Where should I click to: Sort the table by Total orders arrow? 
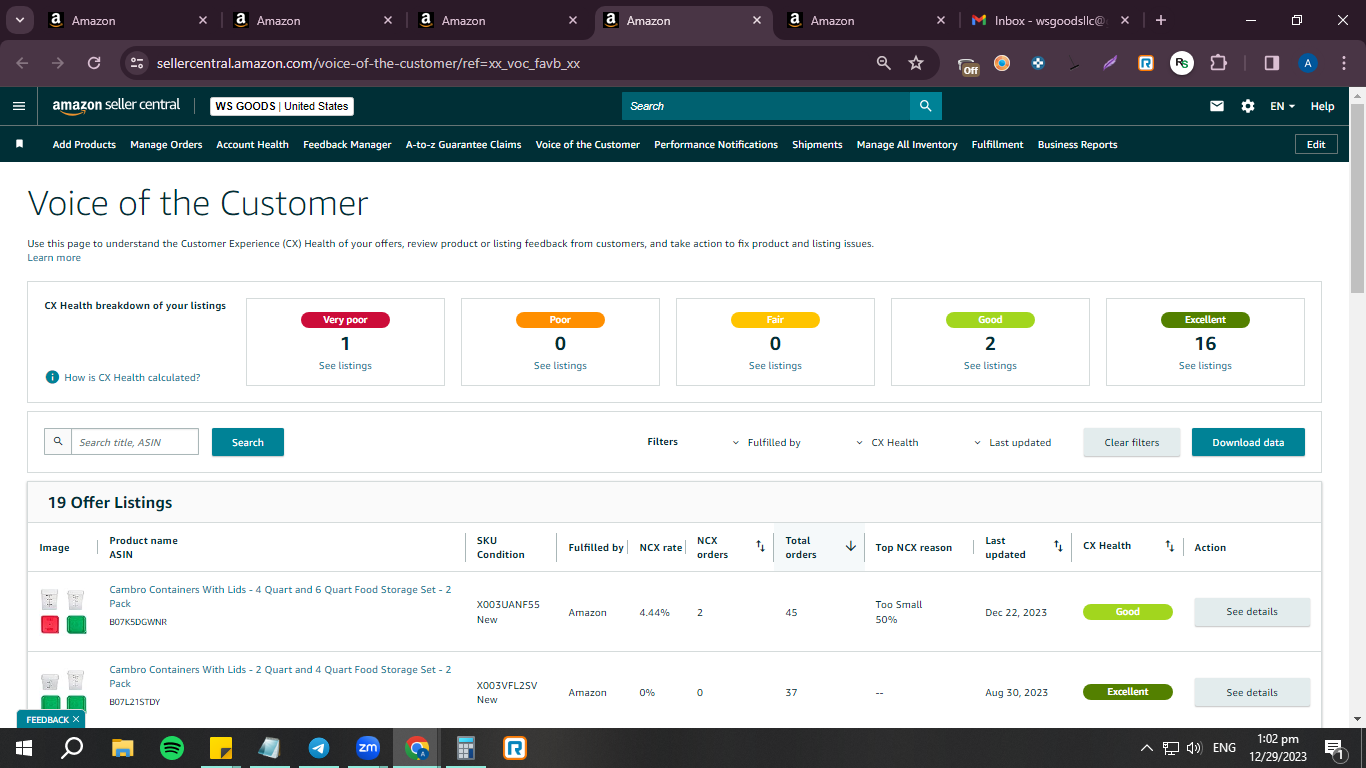[851, 546]
